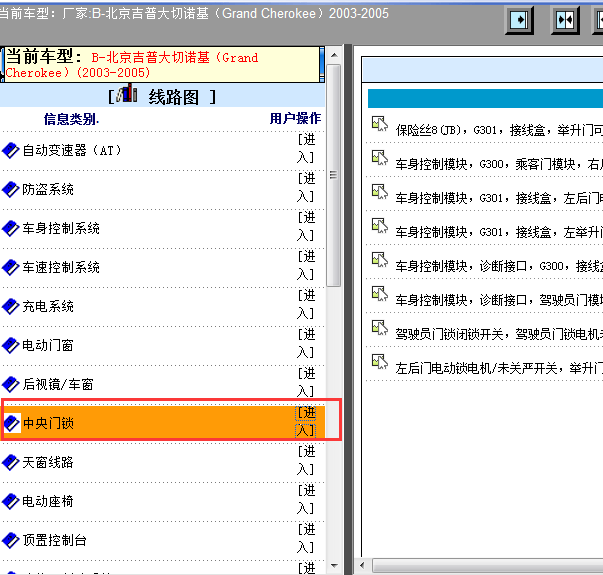Select the 电动门窗 category text
Image resolution: width=603 pixels, height=575 pixels.
point(48,345)
